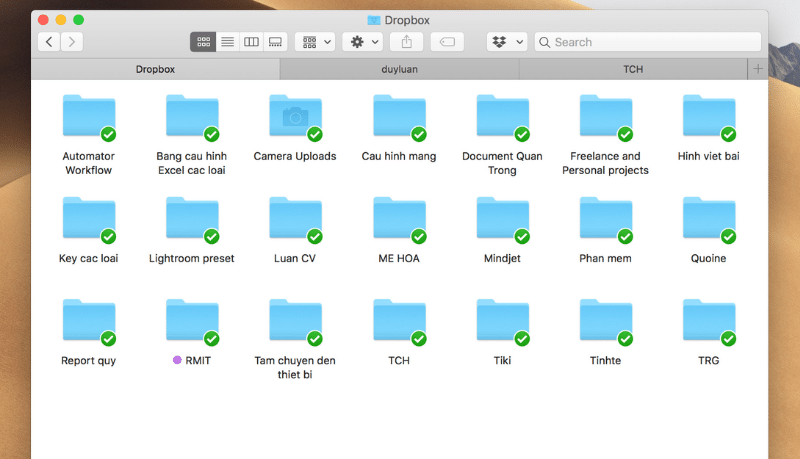Click the Share toolbar button

(407, 42)
